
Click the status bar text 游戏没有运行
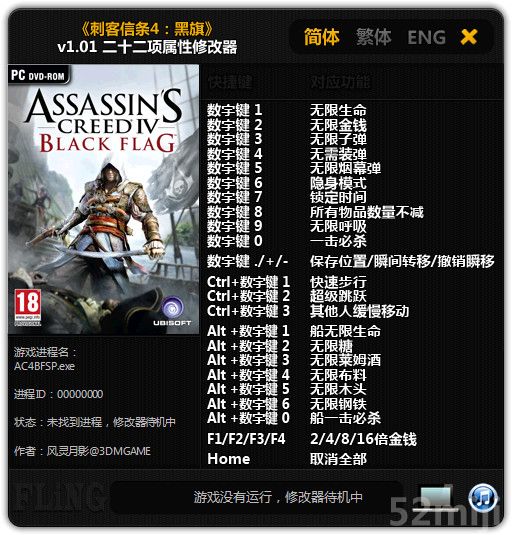coord(233,497)
